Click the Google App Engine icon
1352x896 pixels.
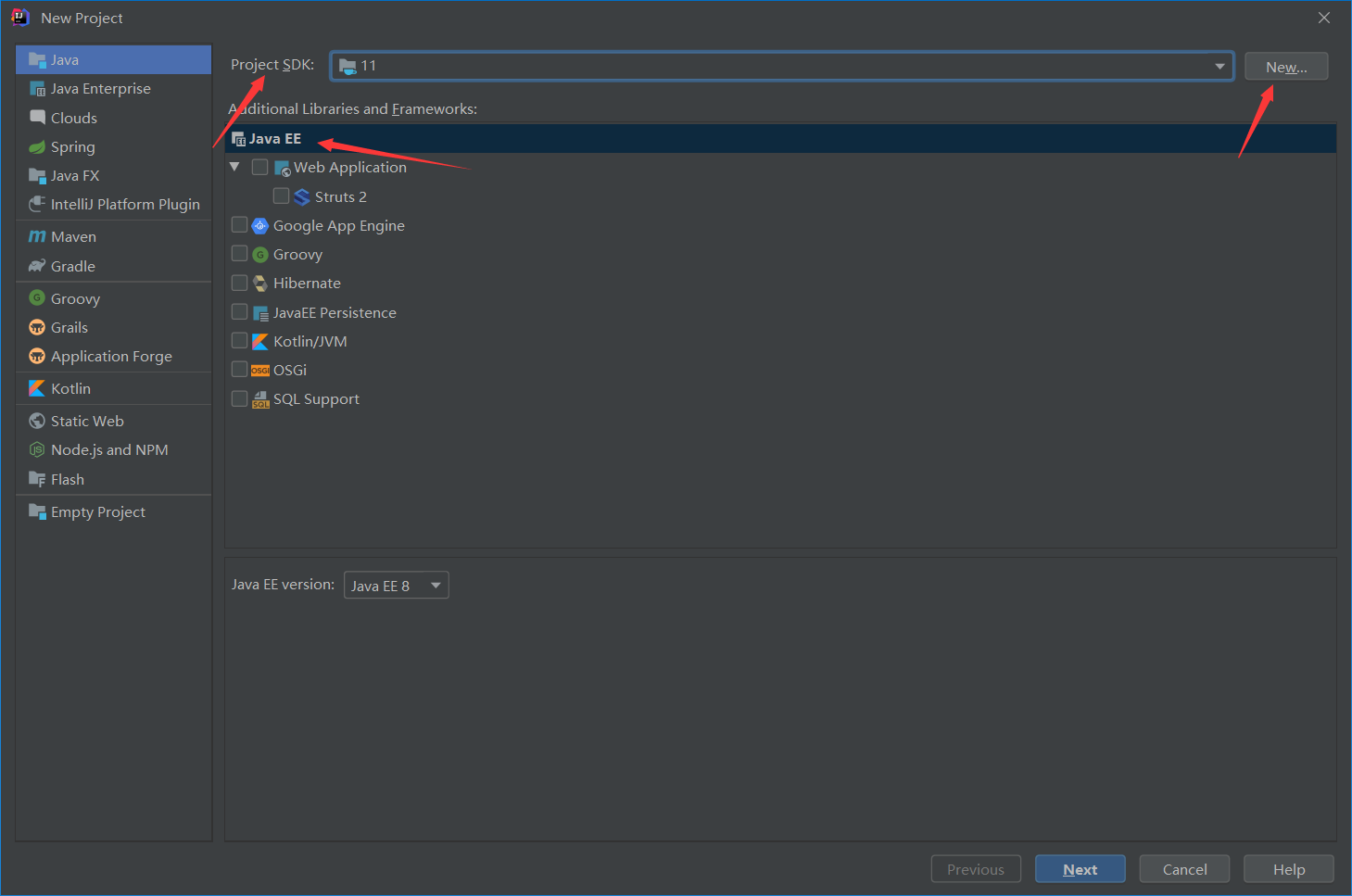(x=260, y=225)
